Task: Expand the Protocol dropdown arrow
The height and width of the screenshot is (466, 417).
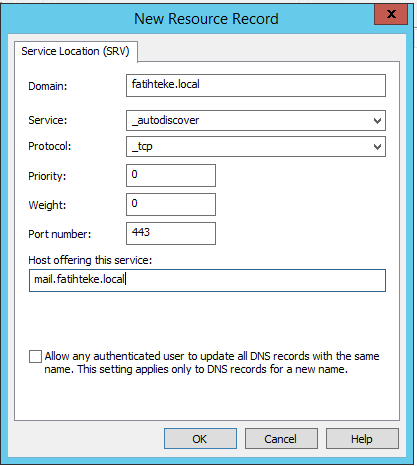Action: point(377,147)
